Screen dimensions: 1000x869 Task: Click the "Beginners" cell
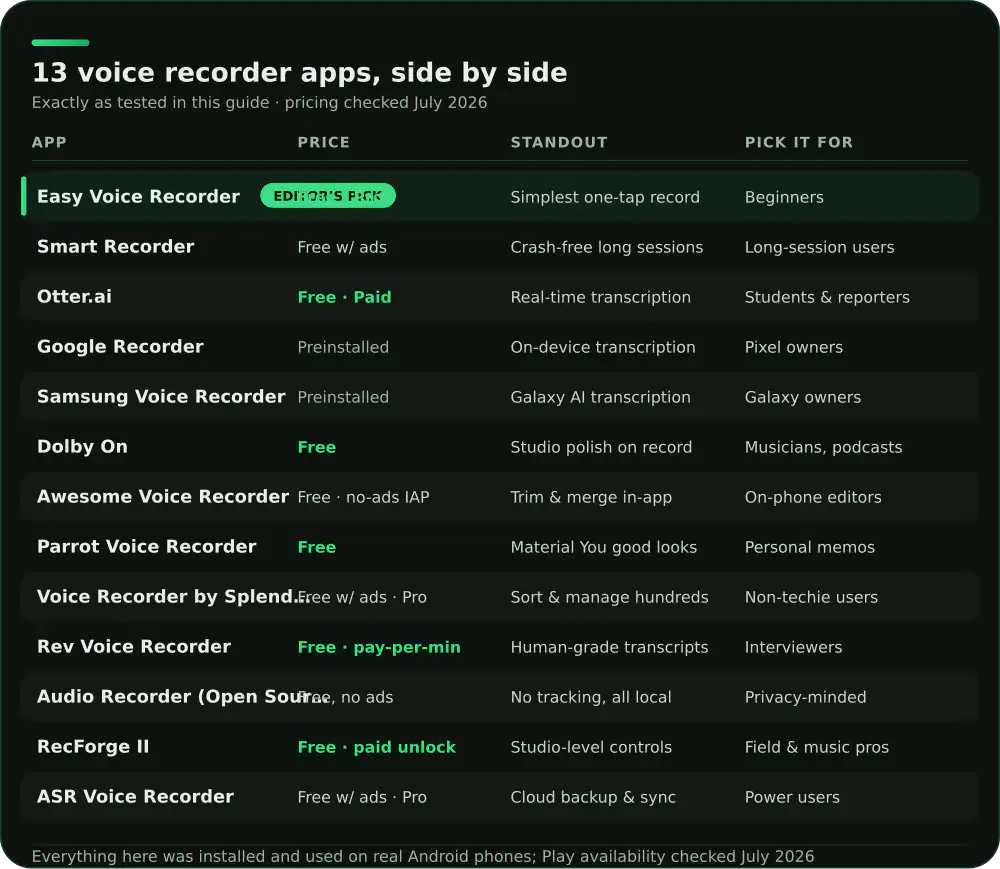pyautogui.click(x=784, y=197)
